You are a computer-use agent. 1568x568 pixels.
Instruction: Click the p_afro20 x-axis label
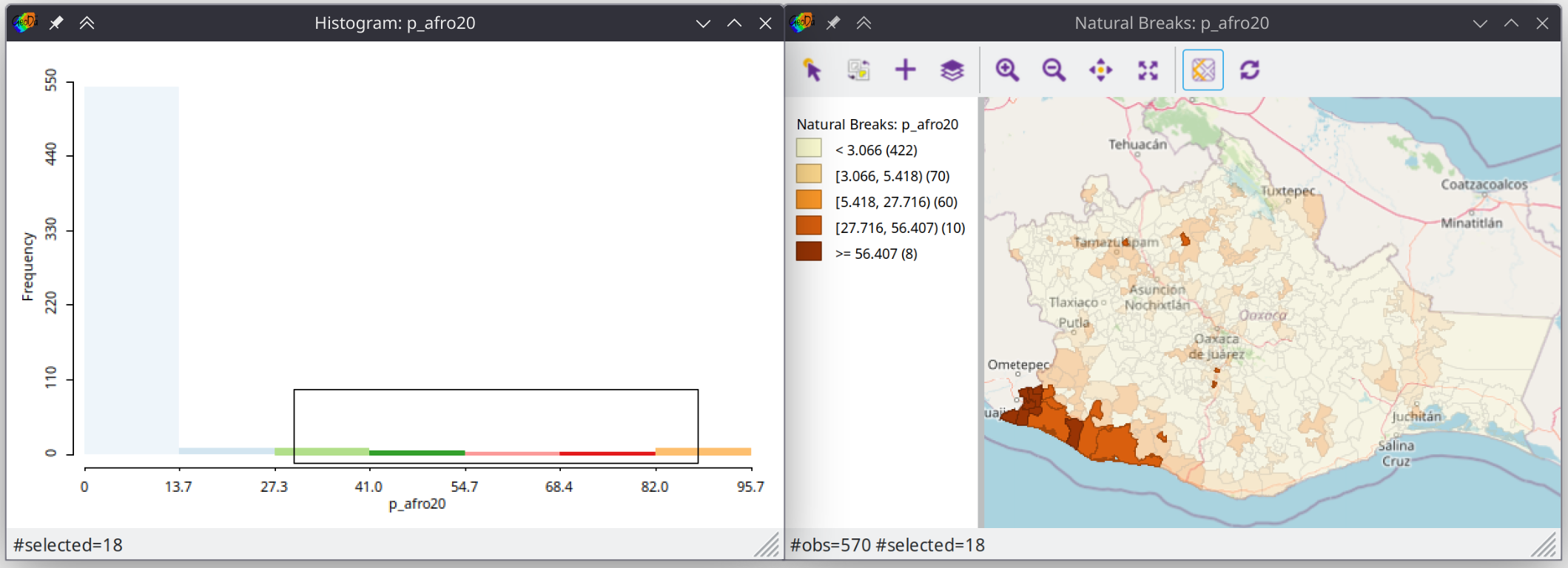tap(417, 504)
